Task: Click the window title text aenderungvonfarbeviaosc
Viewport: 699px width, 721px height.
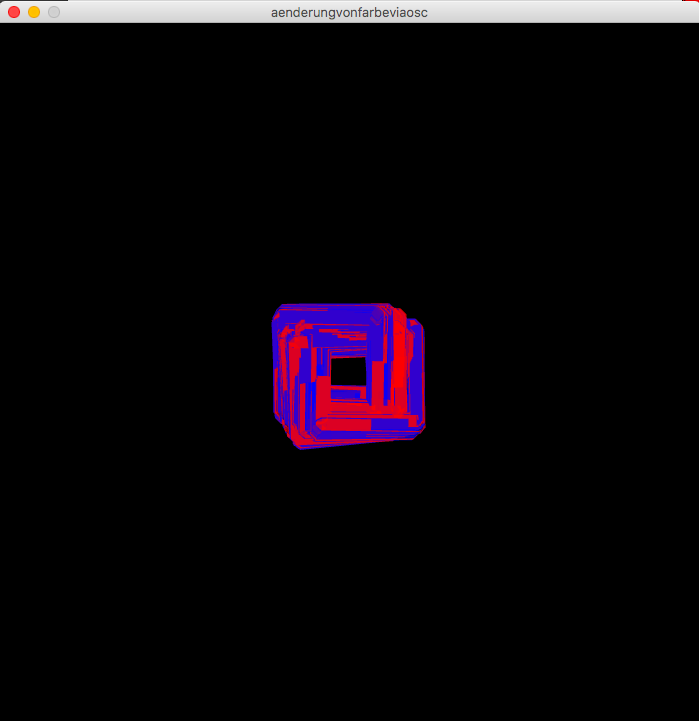Action: coord(349,12)
